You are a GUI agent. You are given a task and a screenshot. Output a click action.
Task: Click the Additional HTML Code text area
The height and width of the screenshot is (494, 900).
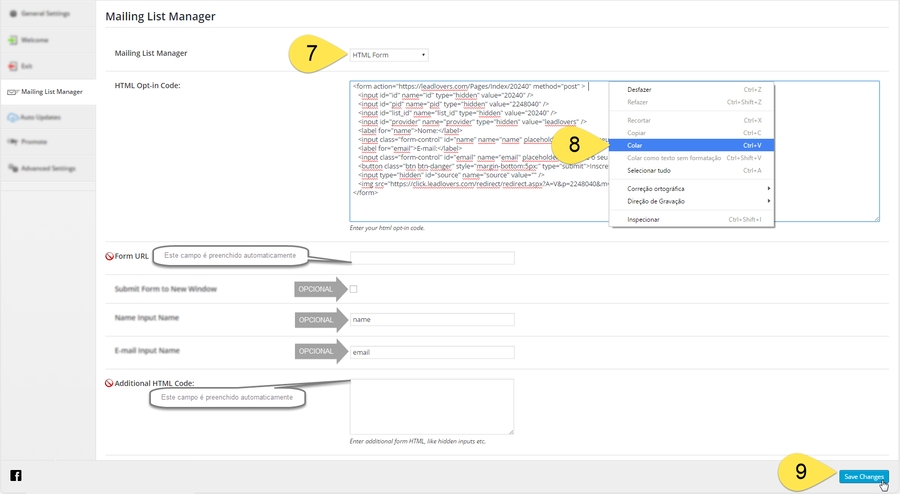(x=432, y=406)
